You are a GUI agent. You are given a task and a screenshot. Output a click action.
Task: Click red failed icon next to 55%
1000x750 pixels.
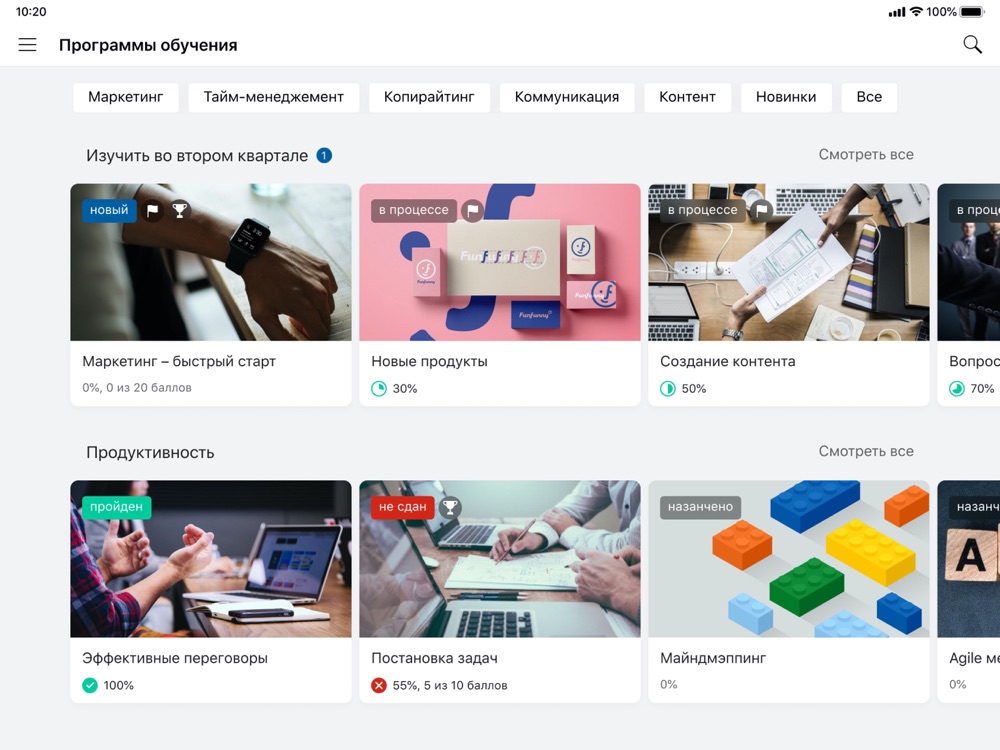tap(379, 685)
